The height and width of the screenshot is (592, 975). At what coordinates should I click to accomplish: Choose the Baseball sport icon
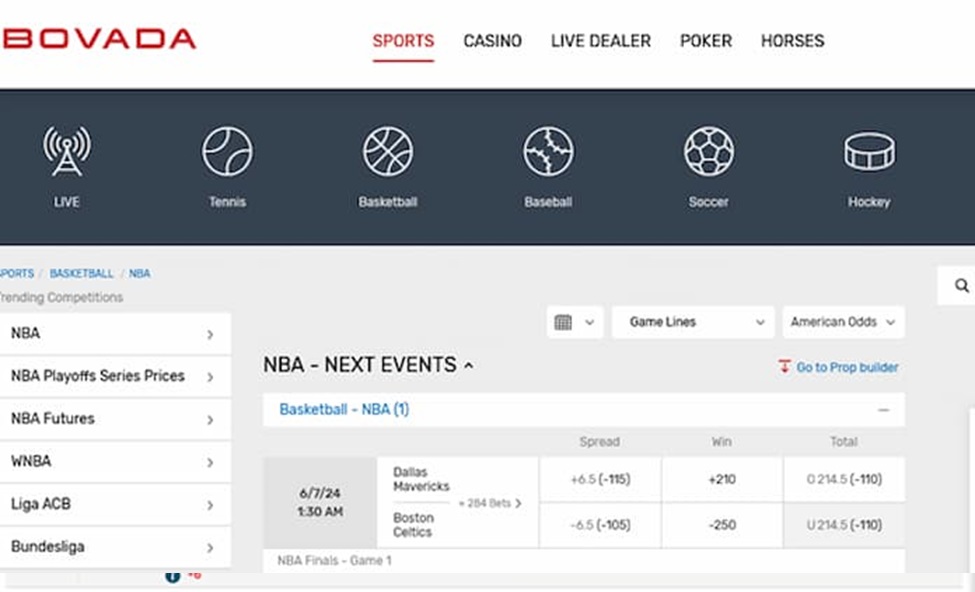[548, 152]
